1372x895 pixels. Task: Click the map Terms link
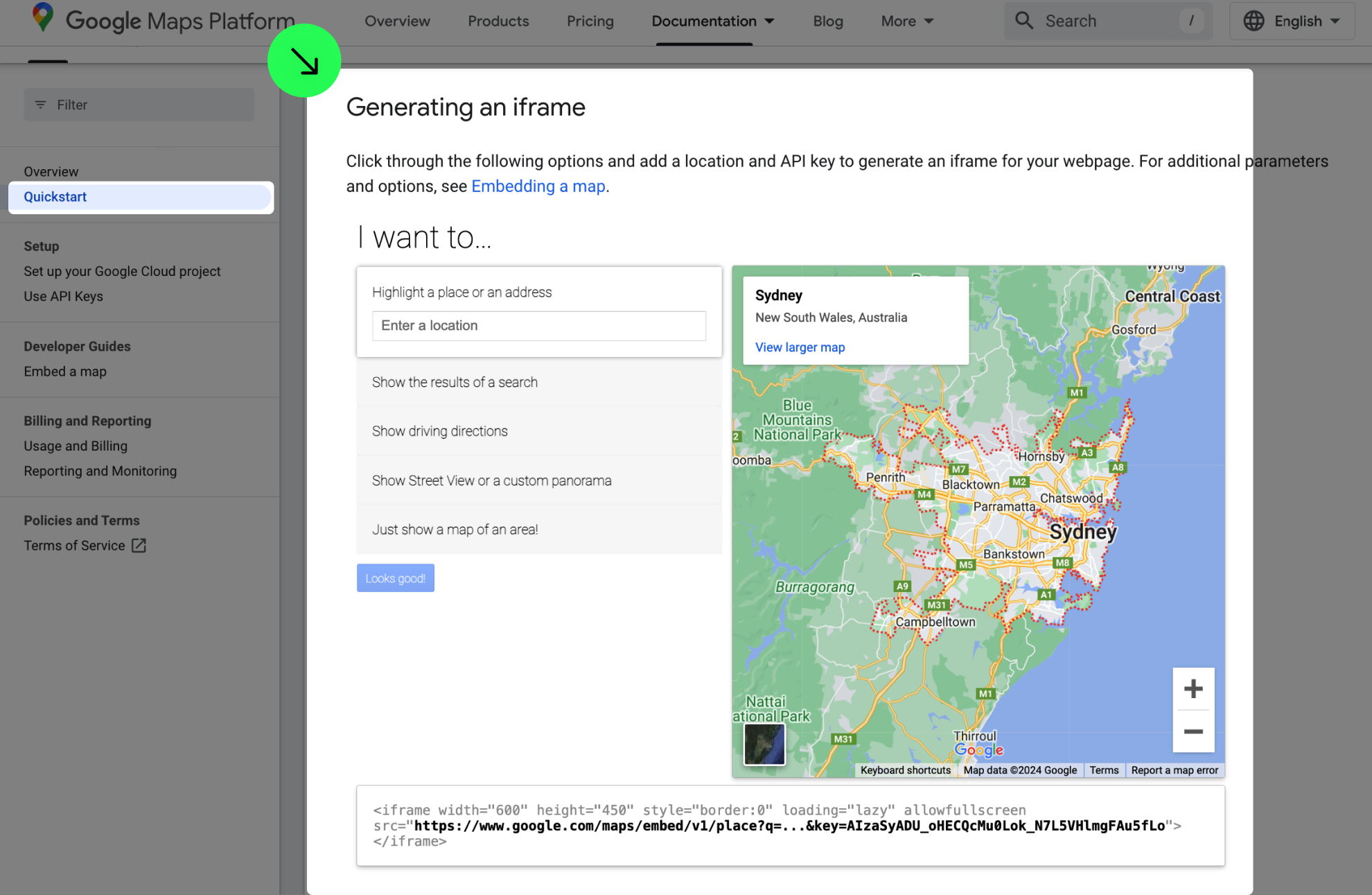tap(1104, 770)
